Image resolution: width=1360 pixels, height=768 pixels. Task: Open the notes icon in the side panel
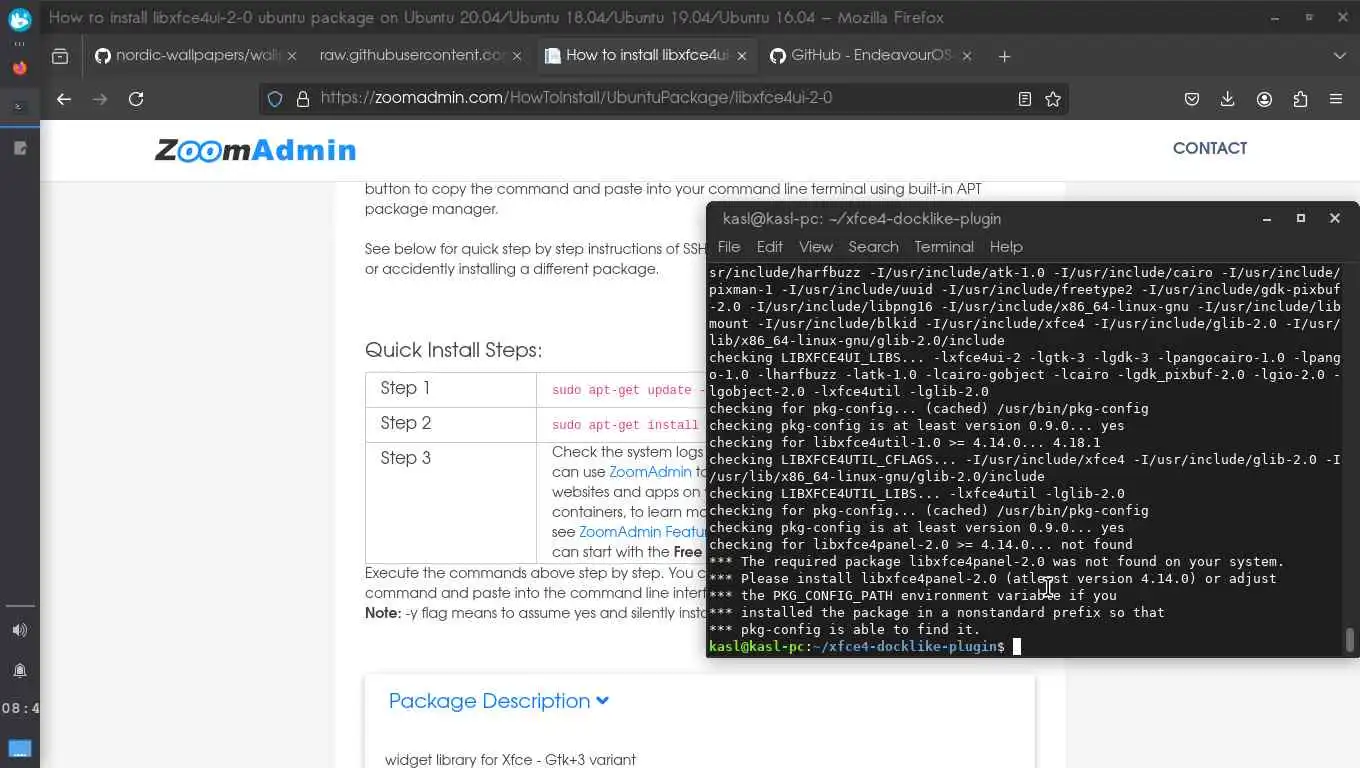pos(20,148)
